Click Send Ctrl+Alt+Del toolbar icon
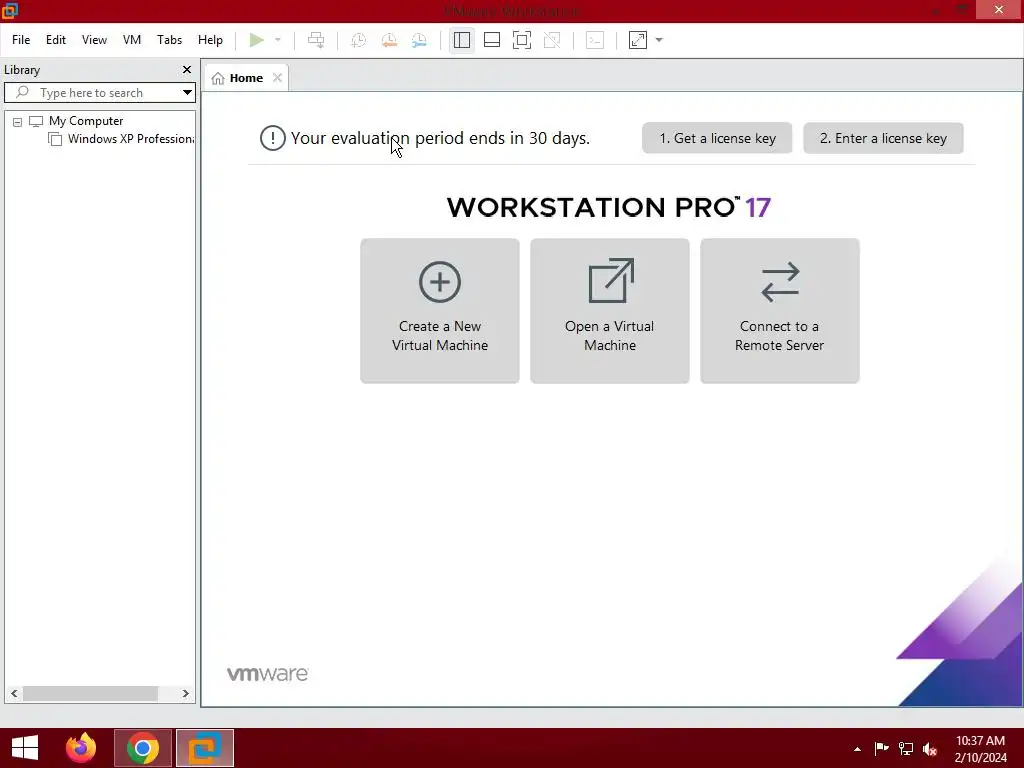Viewport: 1024px width, 768px height. 316,40
